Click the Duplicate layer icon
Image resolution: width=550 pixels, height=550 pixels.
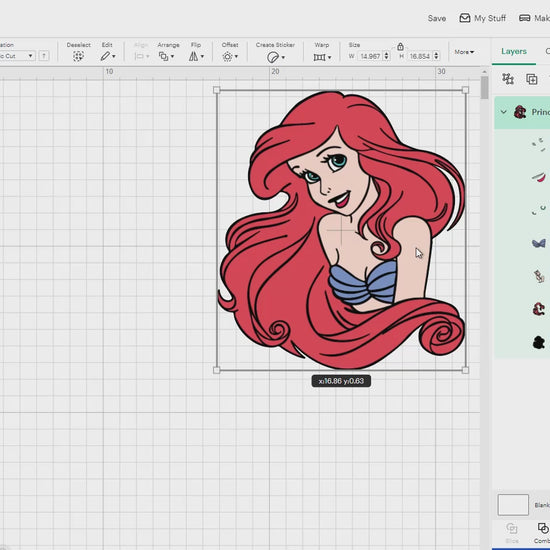(x=532, y=79)
